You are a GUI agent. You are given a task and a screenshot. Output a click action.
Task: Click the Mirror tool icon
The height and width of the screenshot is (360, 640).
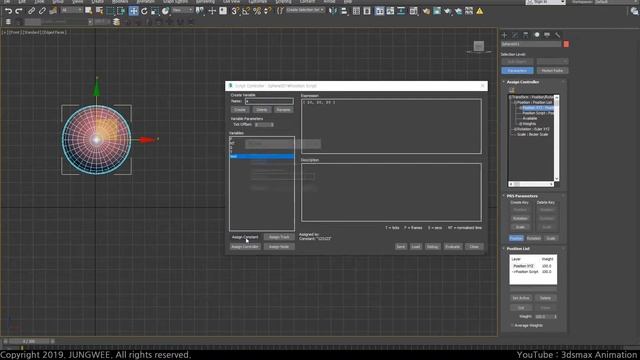(333, 11)
